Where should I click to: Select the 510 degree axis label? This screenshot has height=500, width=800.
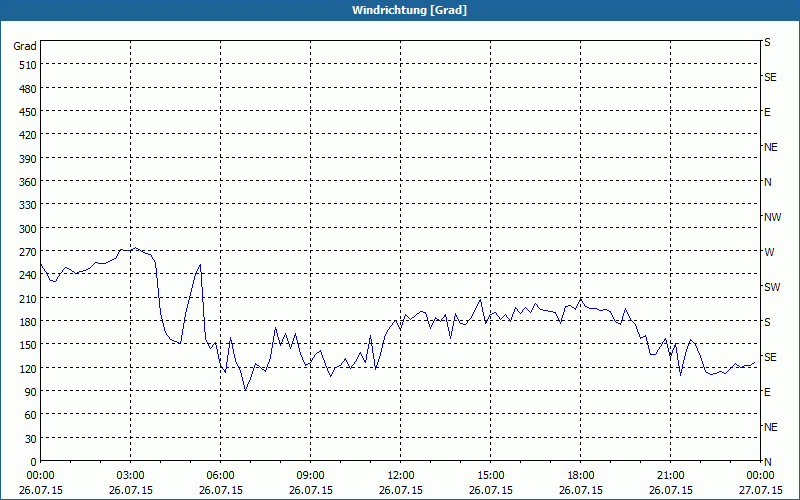point(28,65)
